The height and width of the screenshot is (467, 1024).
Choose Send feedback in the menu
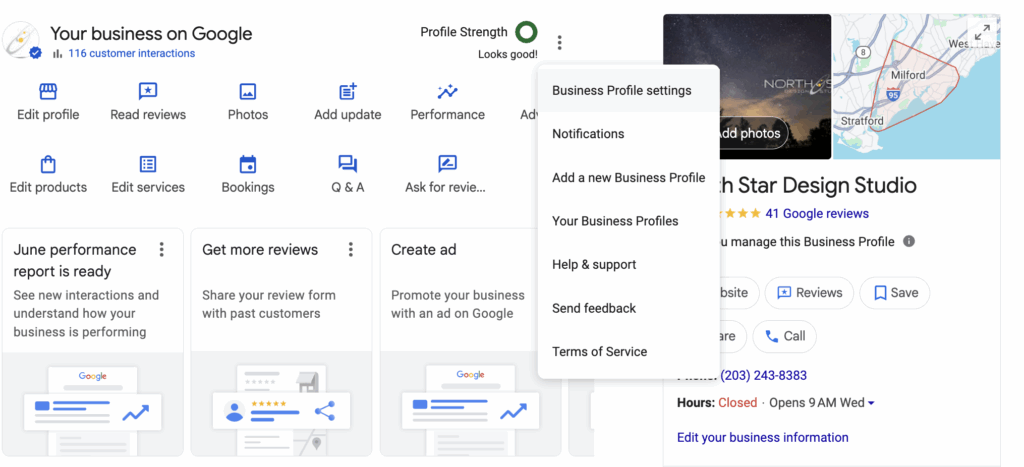coord(628,308)
